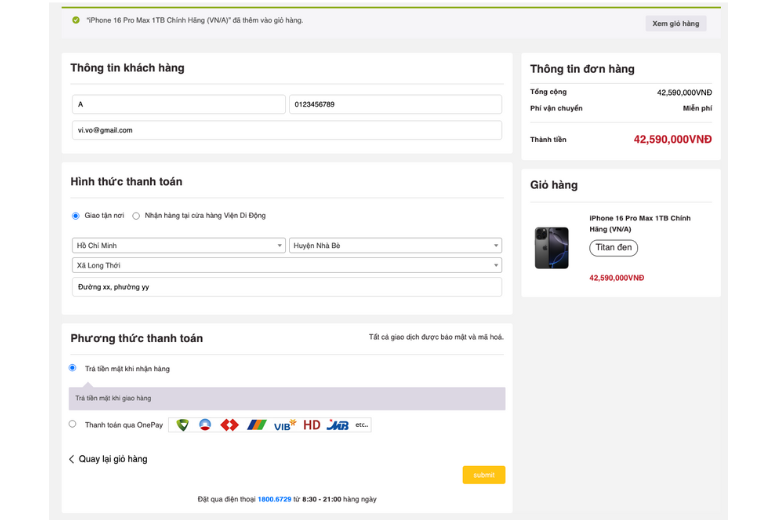This screenshot has width=780, height=520.
Task: Click the Titan đen color option tag
Action: click(x=613, y=247)
